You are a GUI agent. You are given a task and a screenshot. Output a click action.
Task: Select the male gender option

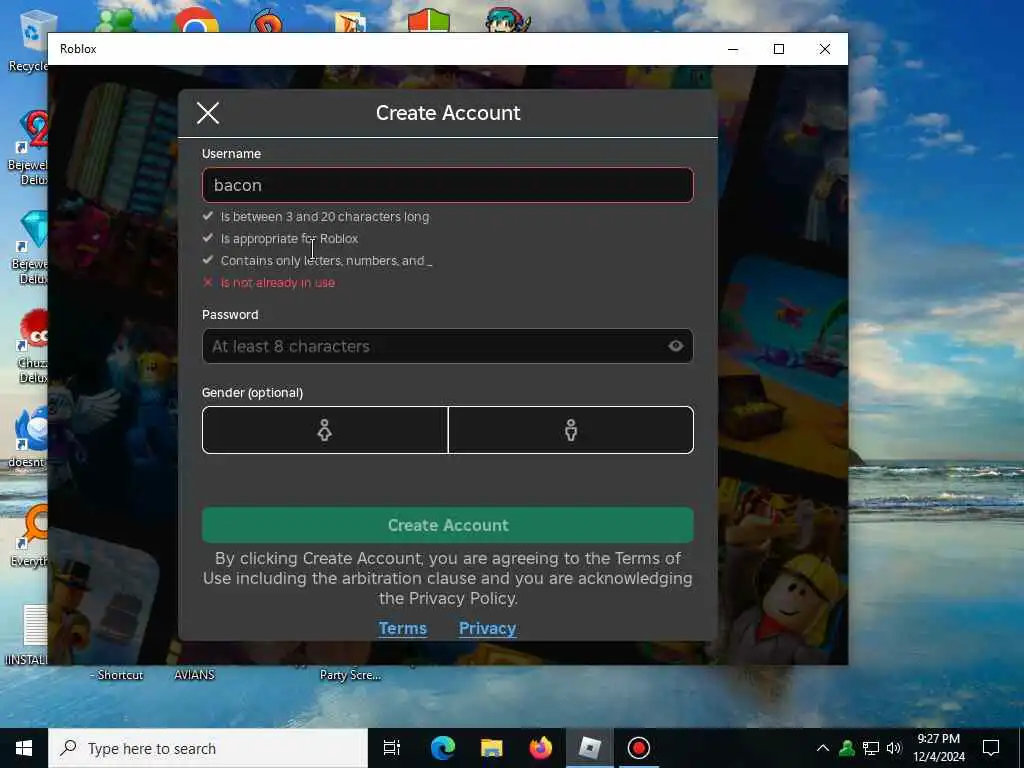571,430
